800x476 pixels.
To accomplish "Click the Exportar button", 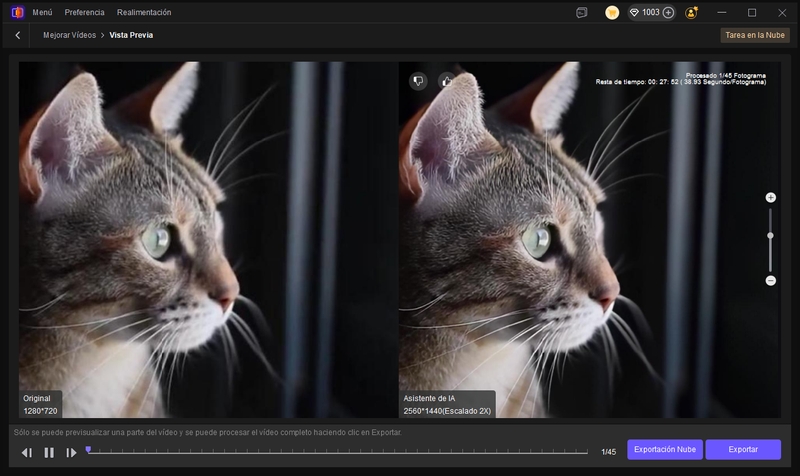I will tap(743, 449).
